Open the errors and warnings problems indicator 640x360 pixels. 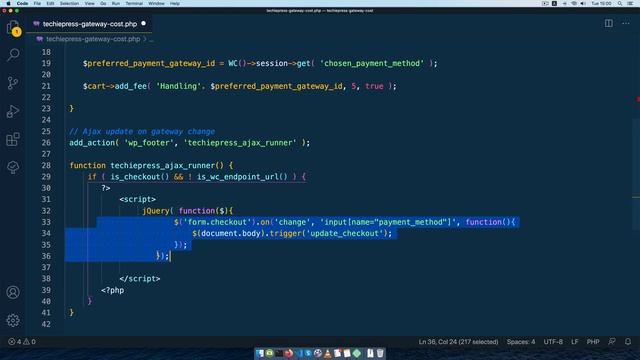pos(22,342)
